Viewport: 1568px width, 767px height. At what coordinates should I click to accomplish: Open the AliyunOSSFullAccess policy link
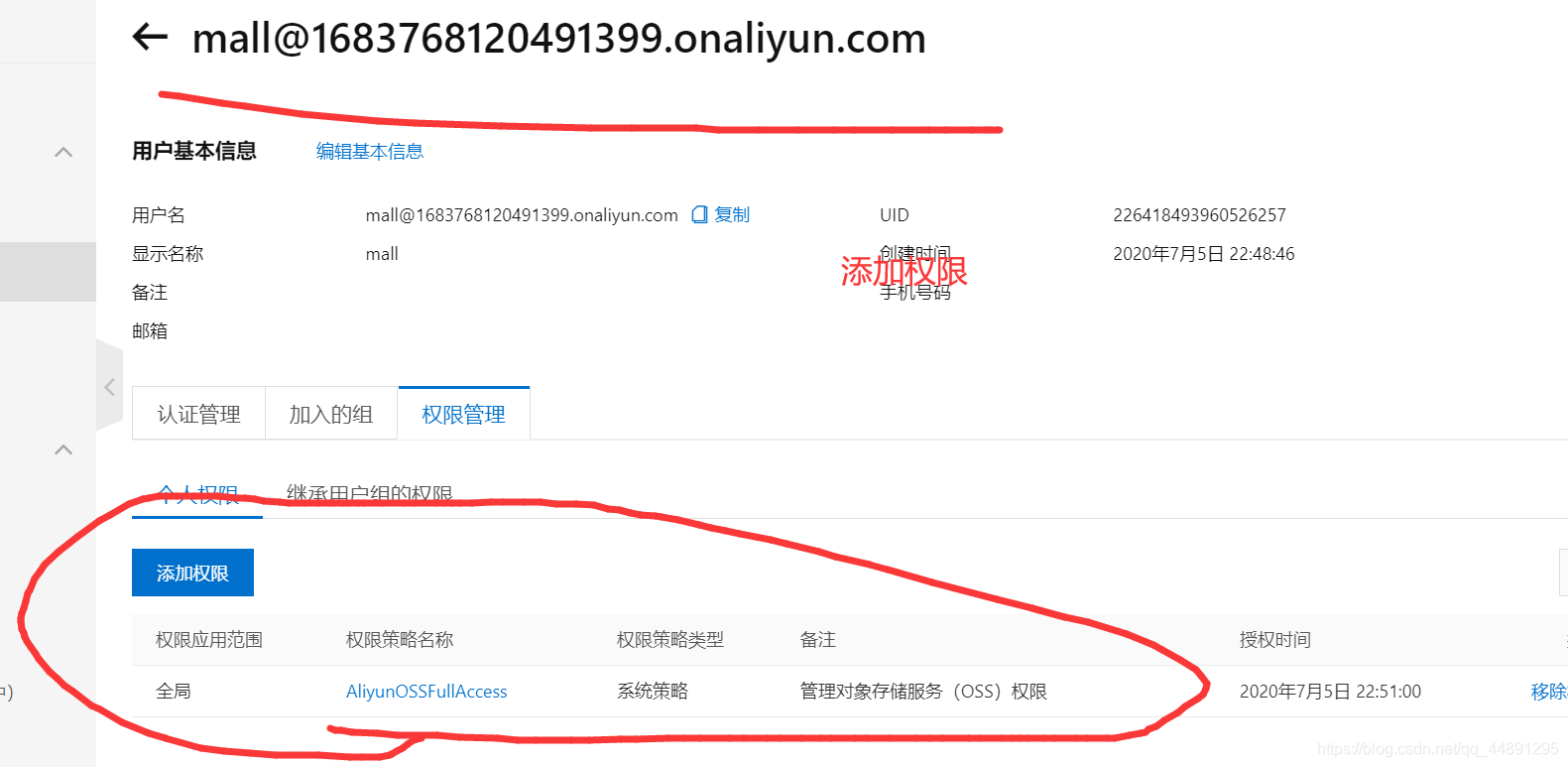pos(426,692)
